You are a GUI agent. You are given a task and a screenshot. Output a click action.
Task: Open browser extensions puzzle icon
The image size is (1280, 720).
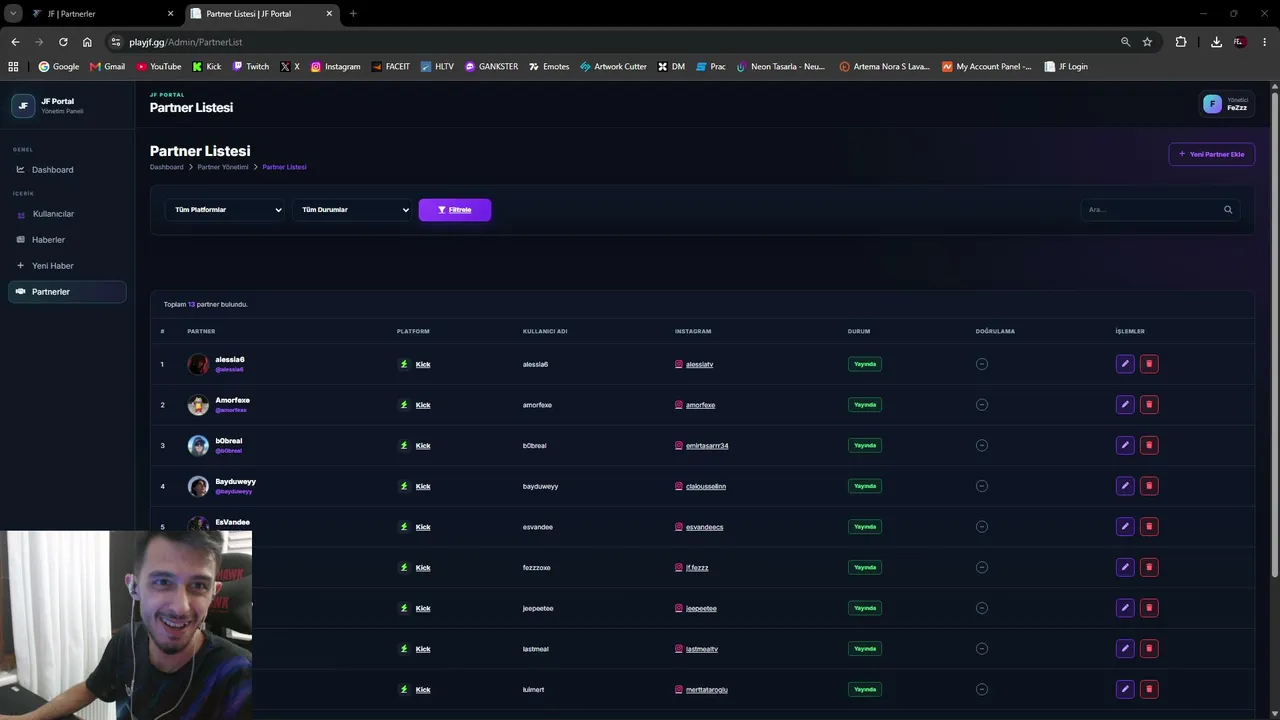1181,42
